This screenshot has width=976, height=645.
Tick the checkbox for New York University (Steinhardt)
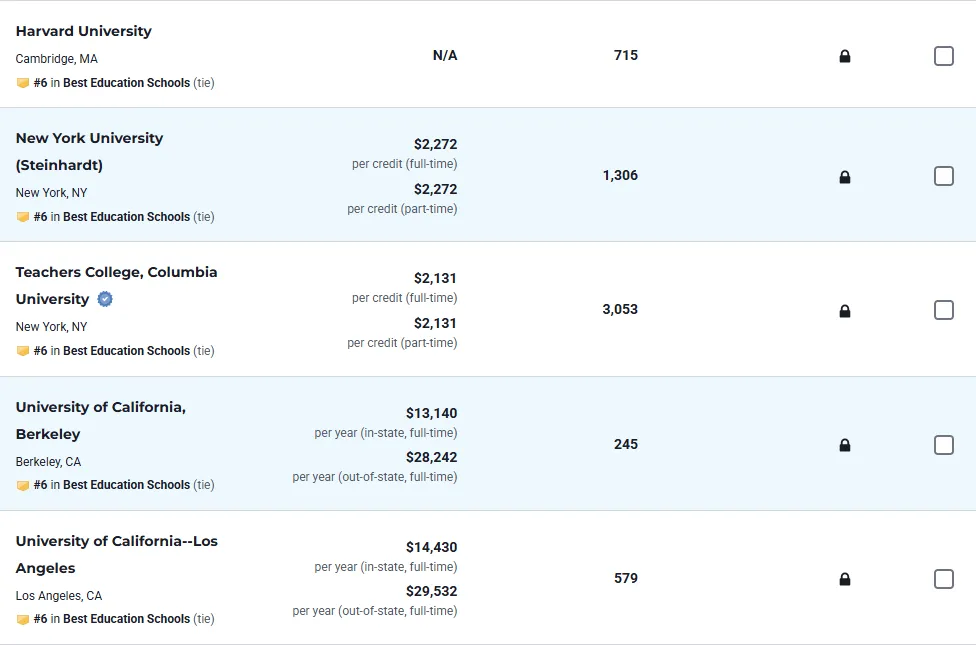point(944,176)
